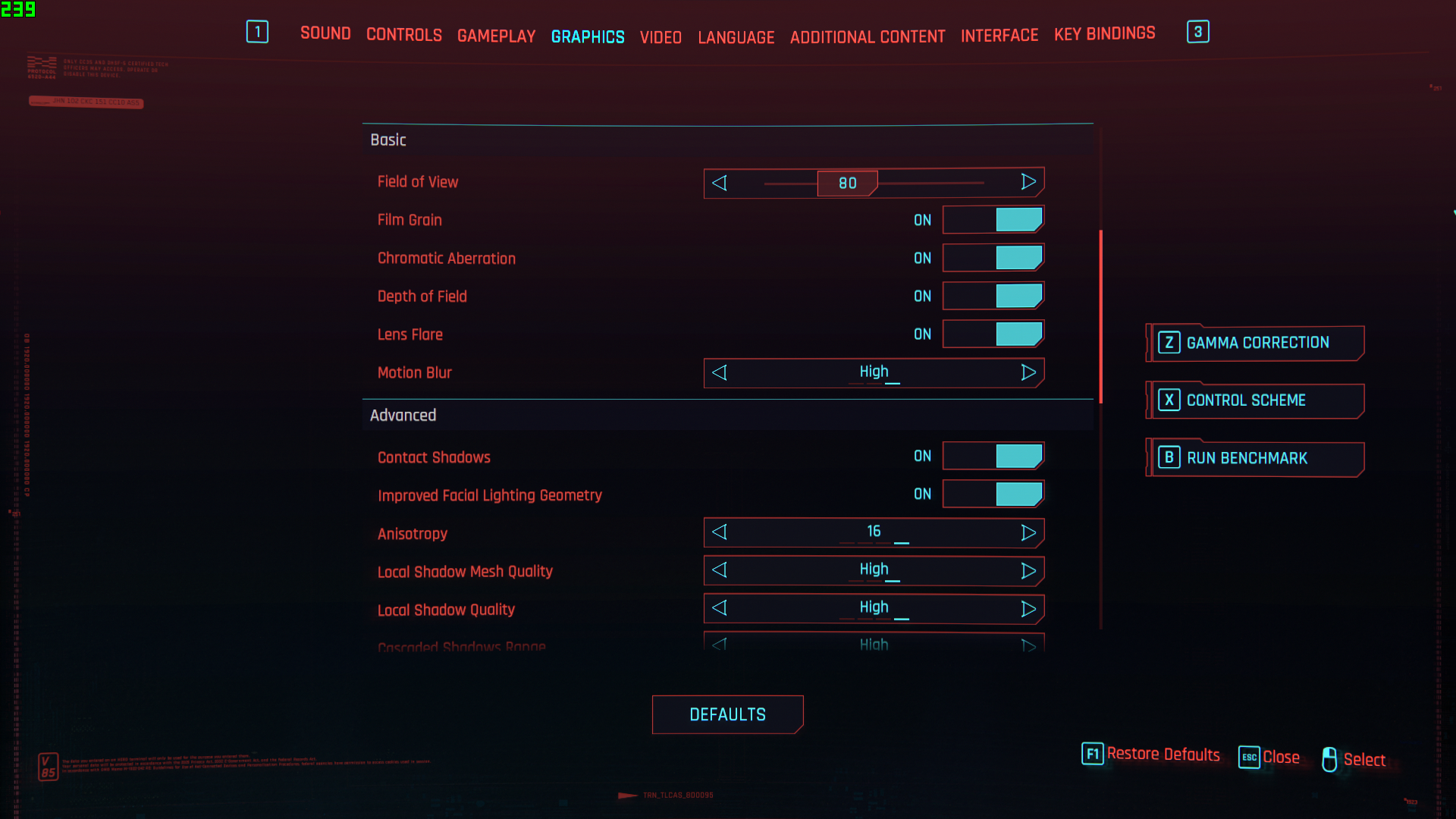This screenshot has width=1456, height=819.
Task: Click the mouse icon next to Select
Action: pyautogui.click(x=1329, y=759)
